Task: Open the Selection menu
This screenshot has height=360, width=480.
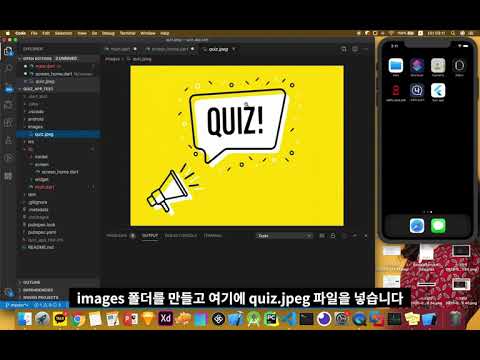Action: 63,33
